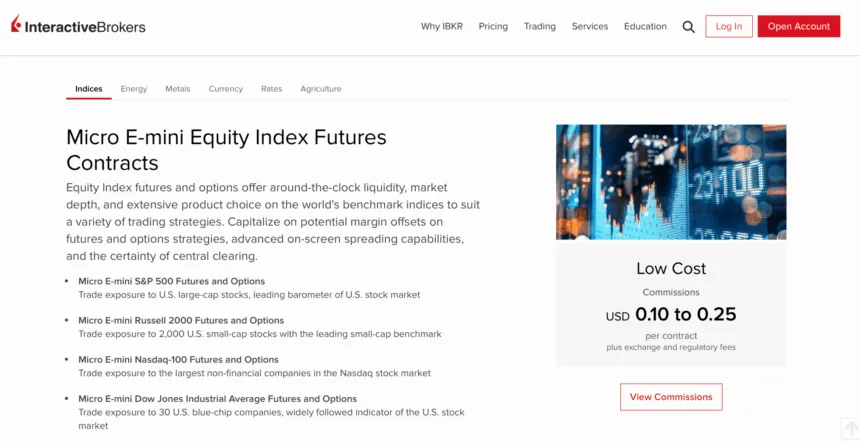Click the InteractiveBrokers logo
Image resolution: width=860 pixels, height=442 pixels.
(78, 26)
